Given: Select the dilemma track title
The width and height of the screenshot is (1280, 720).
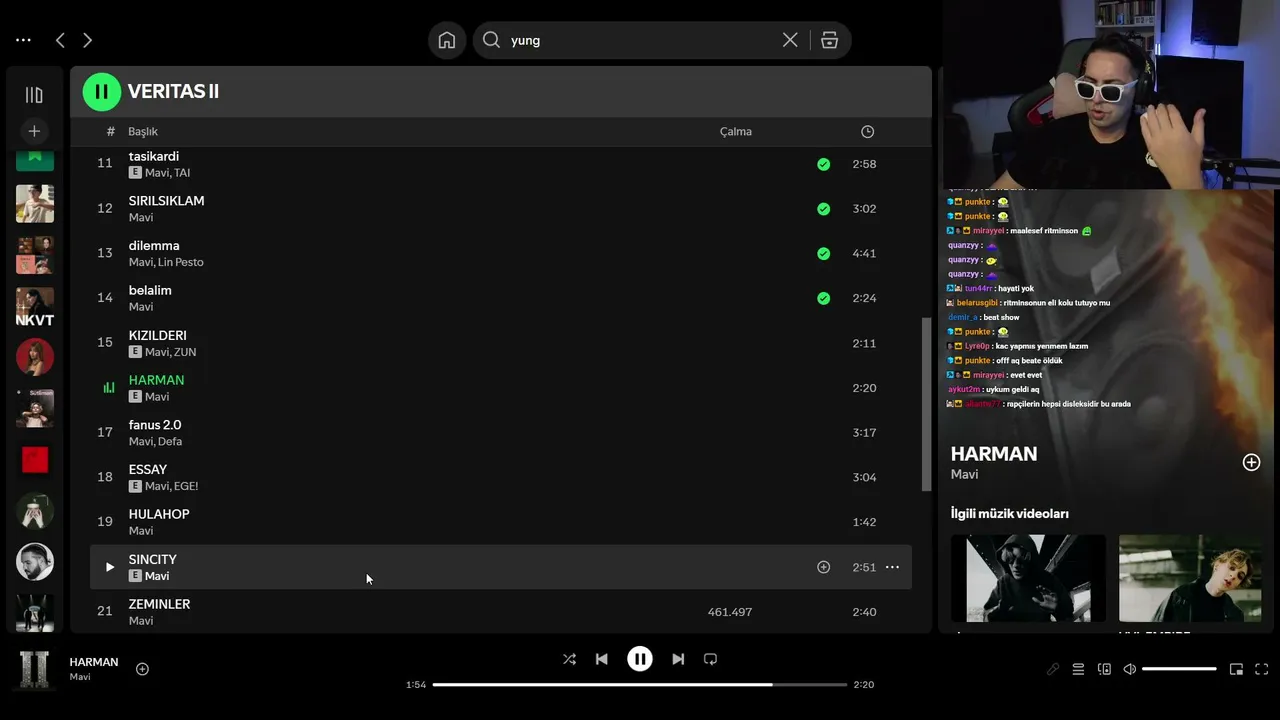Looking at the screenshot, I should pyautogui.click(x=154, y=246).
